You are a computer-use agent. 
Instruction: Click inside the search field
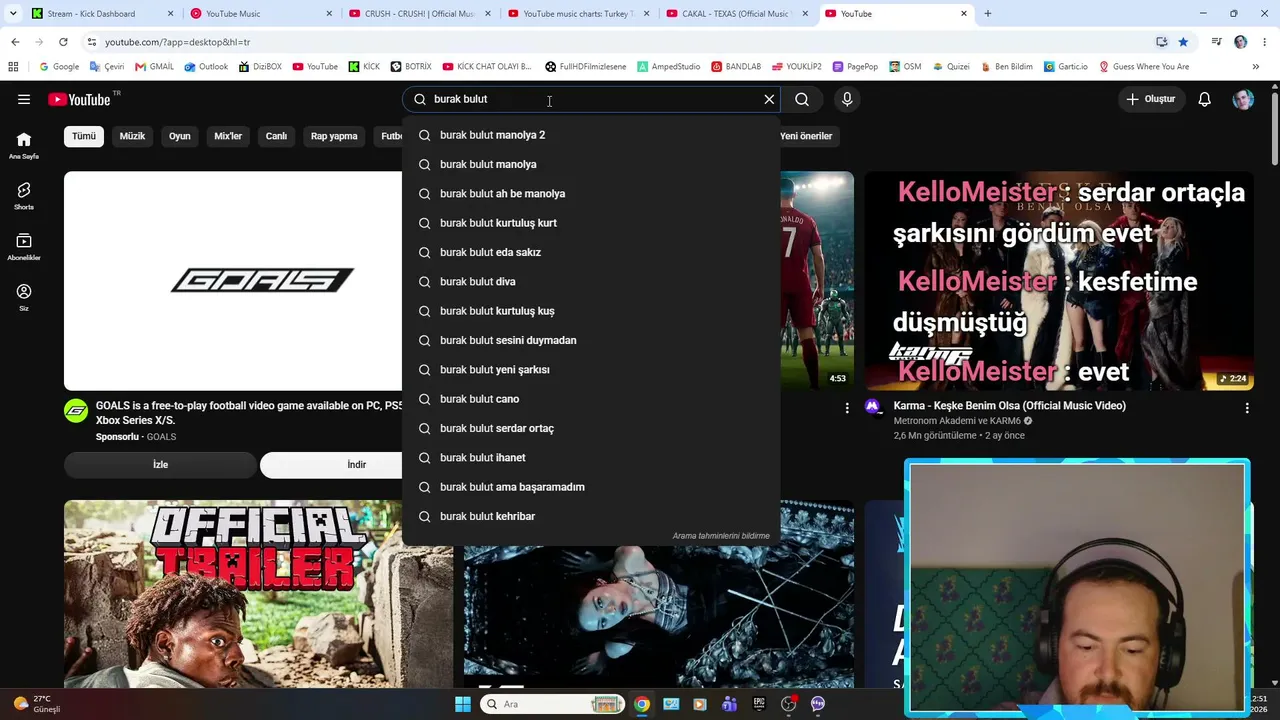590,99
